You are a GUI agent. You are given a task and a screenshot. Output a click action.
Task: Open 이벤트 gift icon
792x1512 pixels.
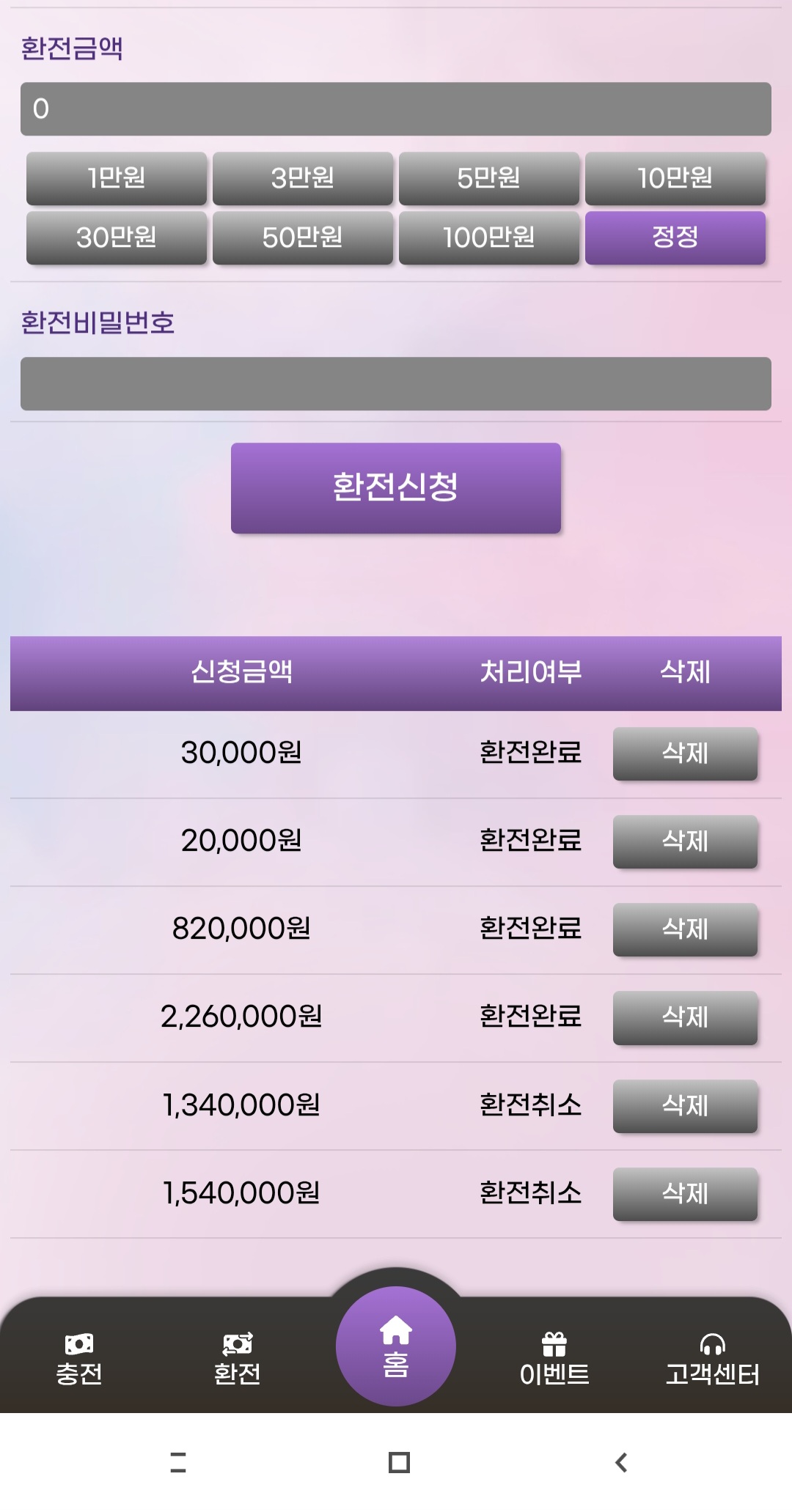pyautogui.click(x=554, y=1344)
